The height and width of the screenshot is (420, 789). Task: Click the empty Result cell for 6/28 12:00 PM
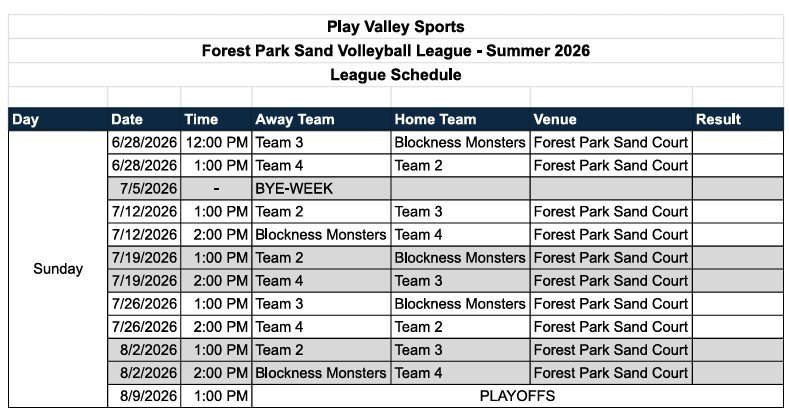pyautogui.click(x=738, y=142)
